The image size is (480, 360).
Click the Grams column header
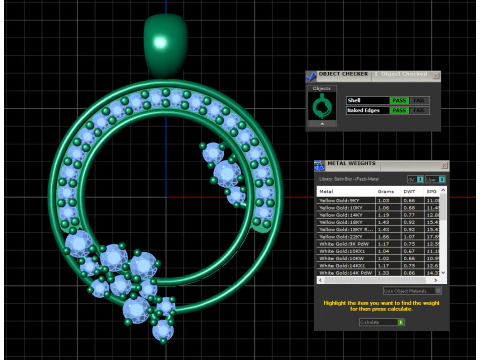388,192
